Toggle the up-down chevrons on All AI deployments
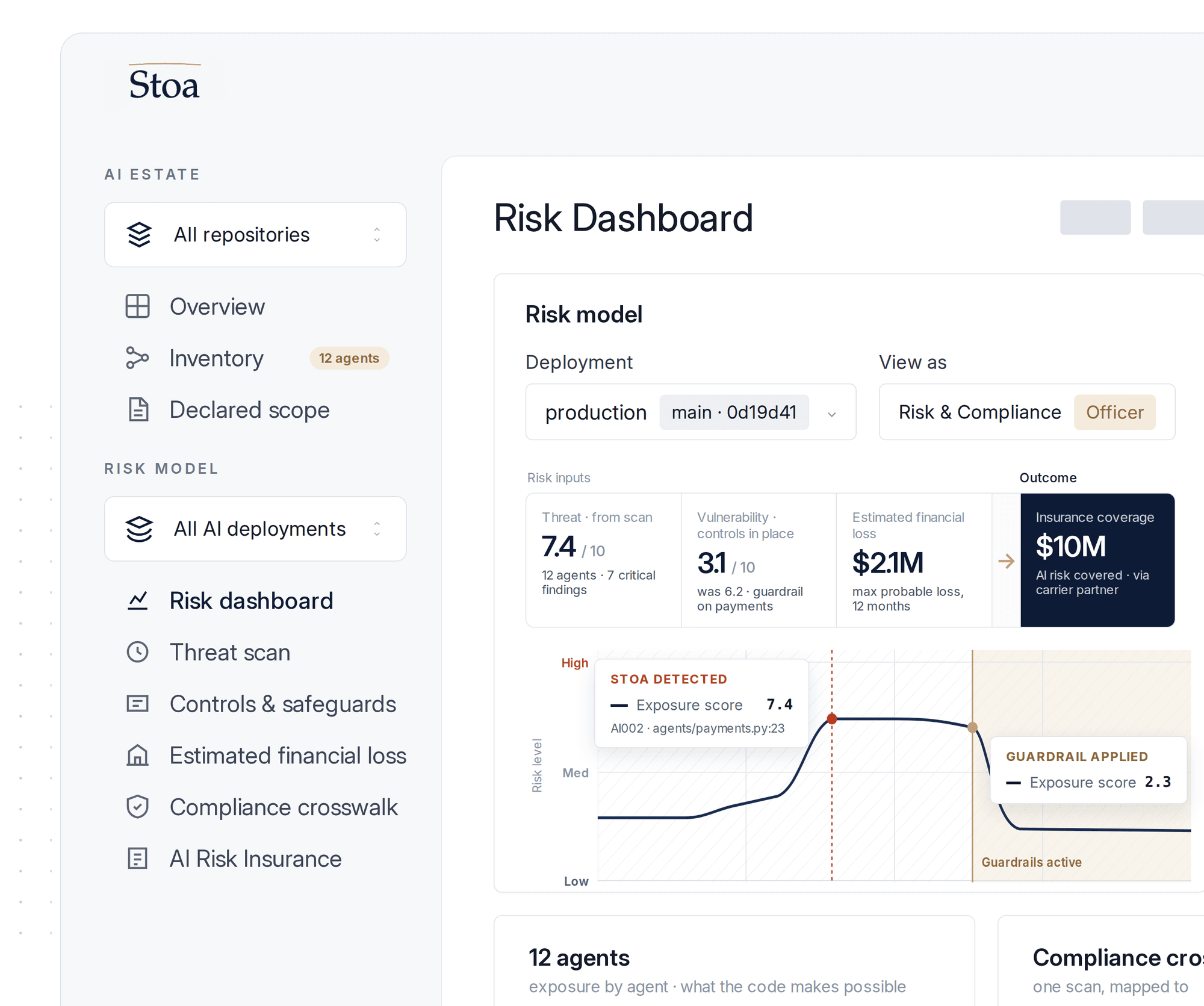 [x=377, y=529]
